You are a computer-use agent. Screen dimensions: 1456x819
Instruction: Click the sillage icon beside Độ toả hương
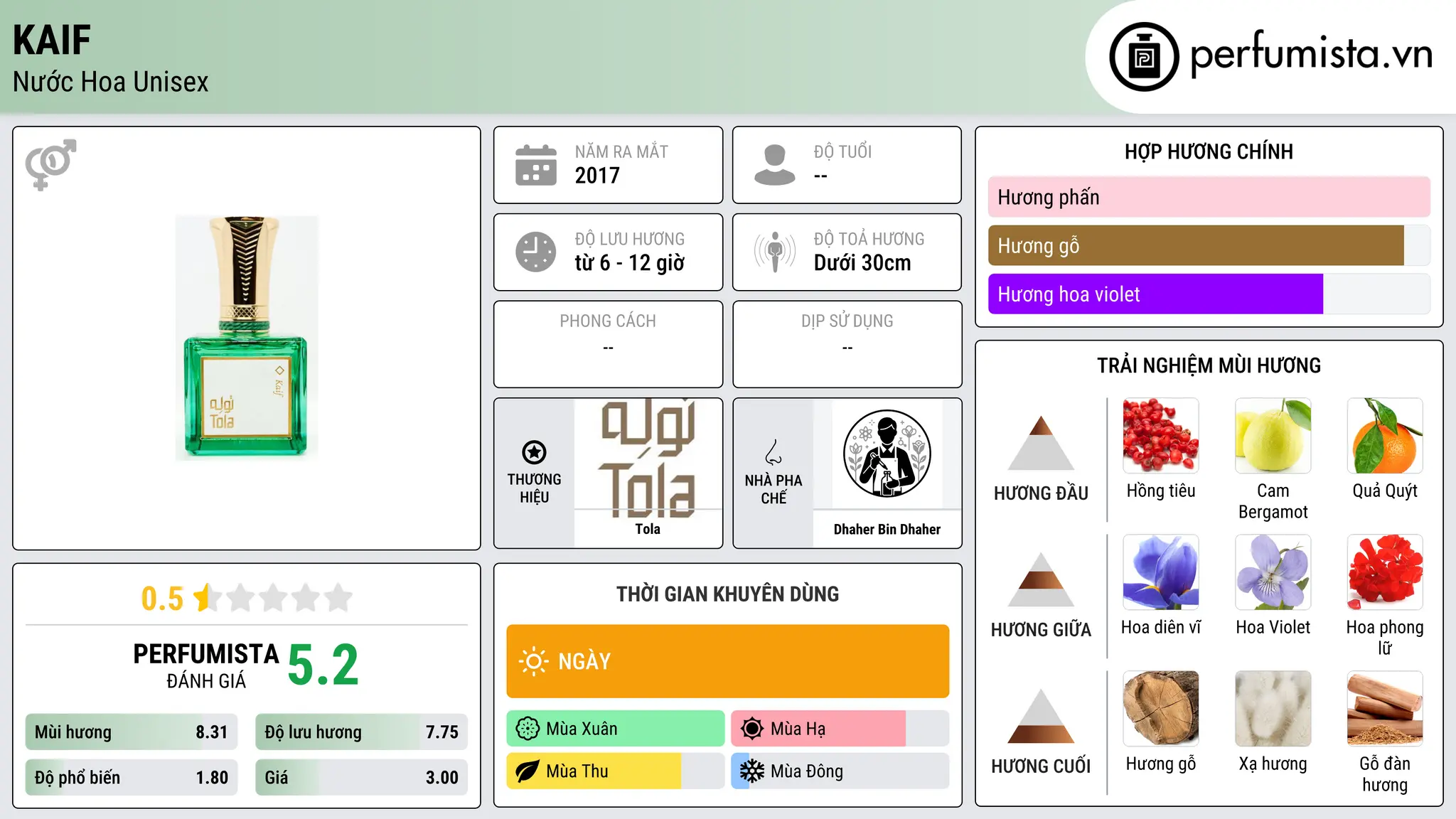click(774, 252)
